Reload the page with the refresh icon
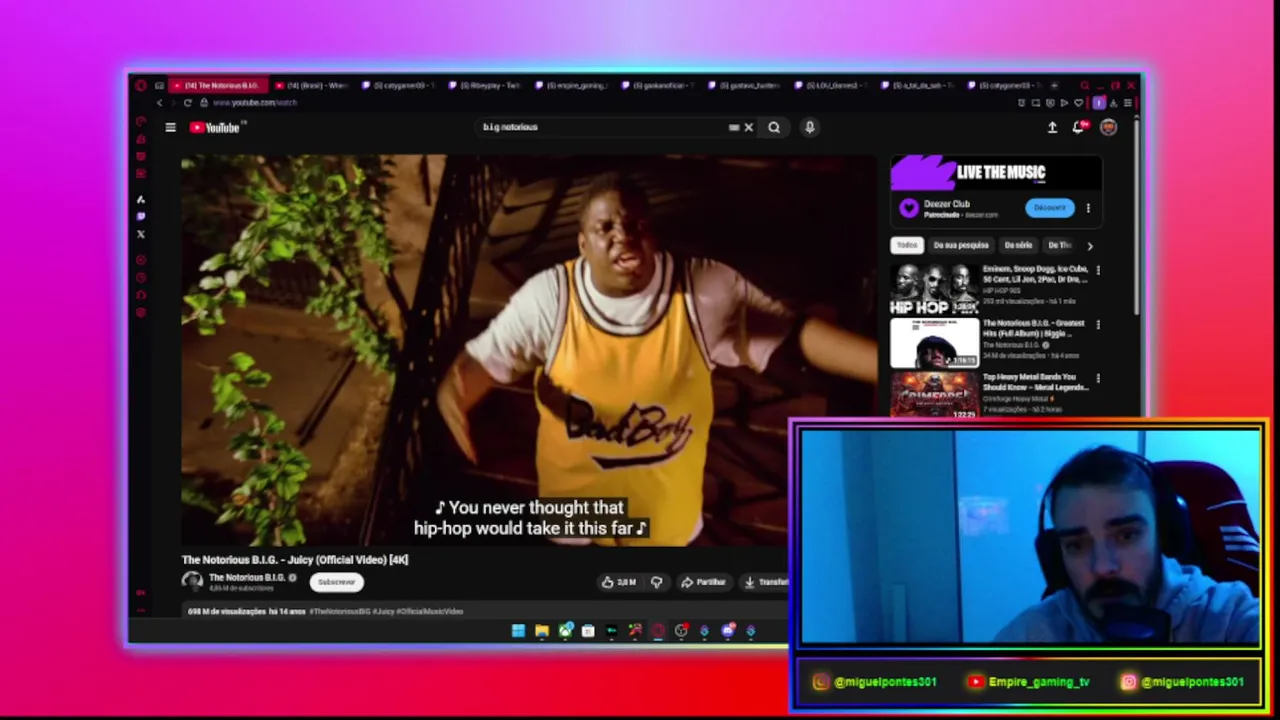This screenshot has height=720, width=1280. pyautogui.click(x=187, y=103)
